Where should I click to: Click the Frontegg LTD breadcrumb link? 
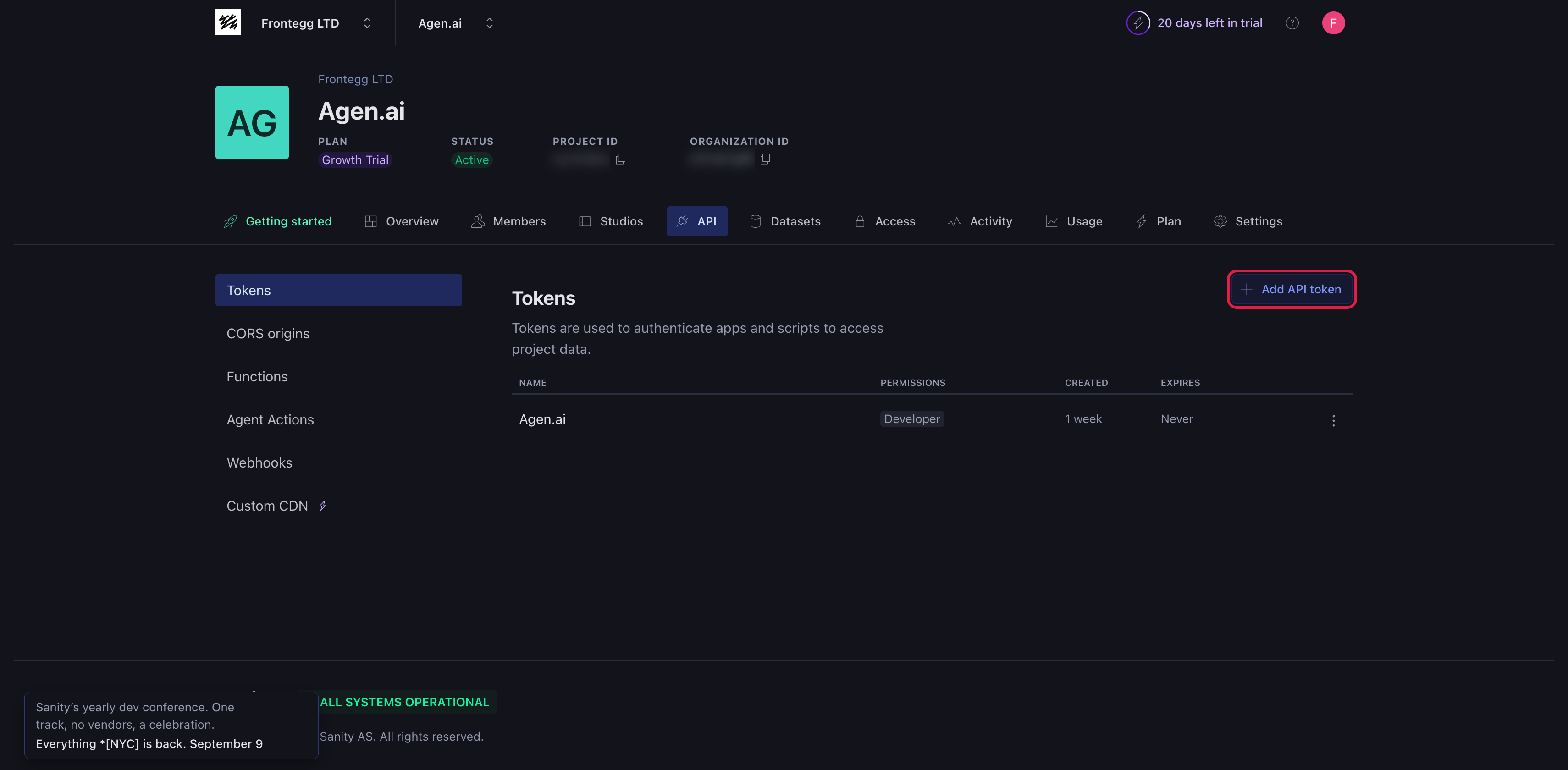coord(355,79)
